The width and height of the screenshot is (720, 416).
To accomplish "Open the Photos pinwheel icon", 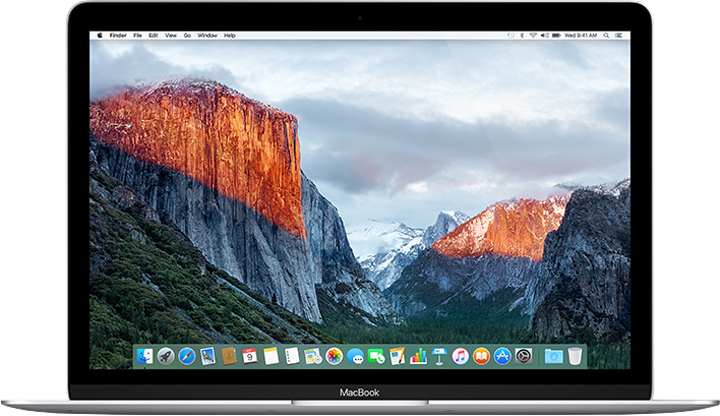I will coord(334,356).
